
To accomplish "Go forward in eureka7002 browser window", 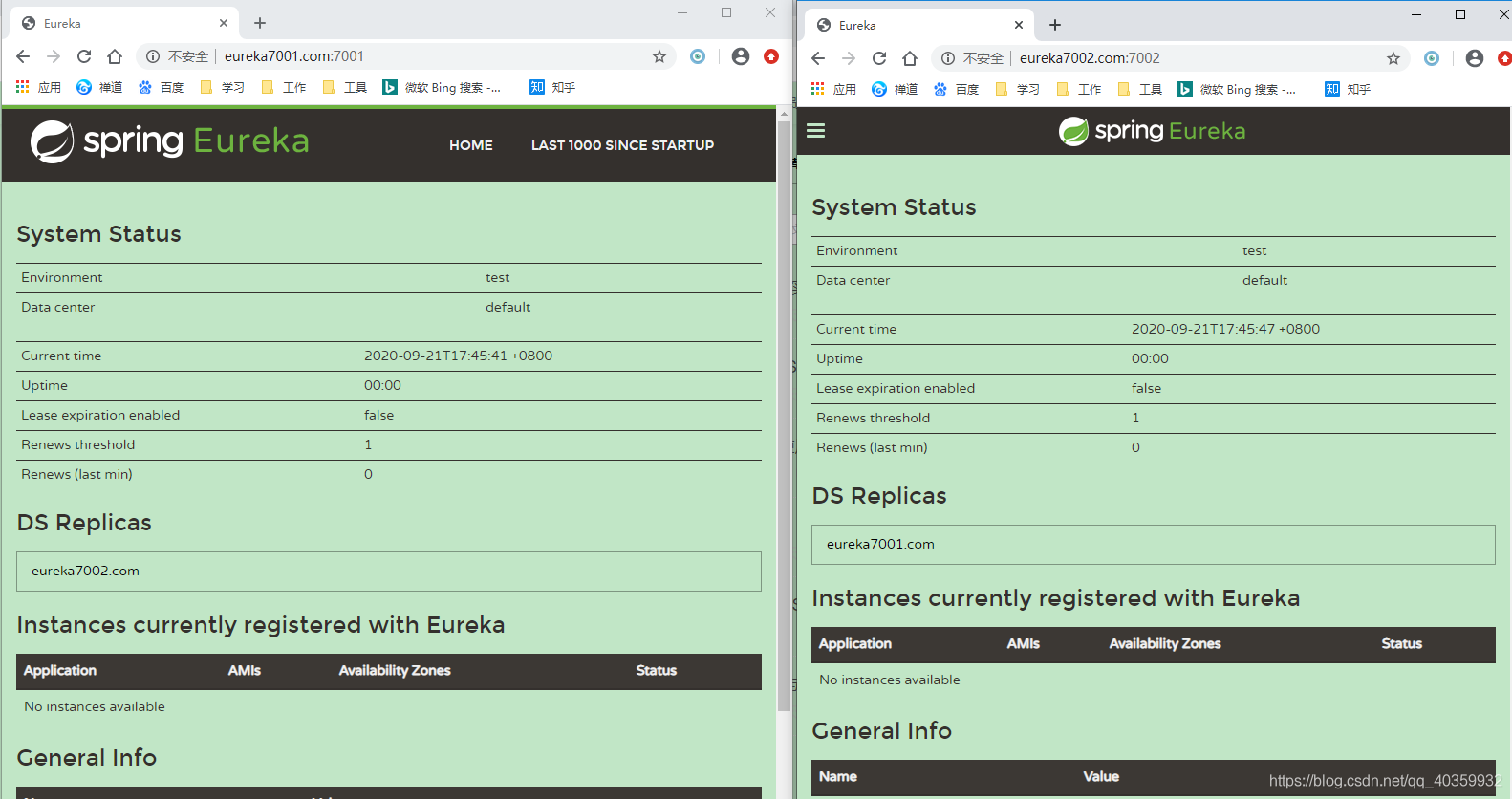I will click(x=849, y=58).
